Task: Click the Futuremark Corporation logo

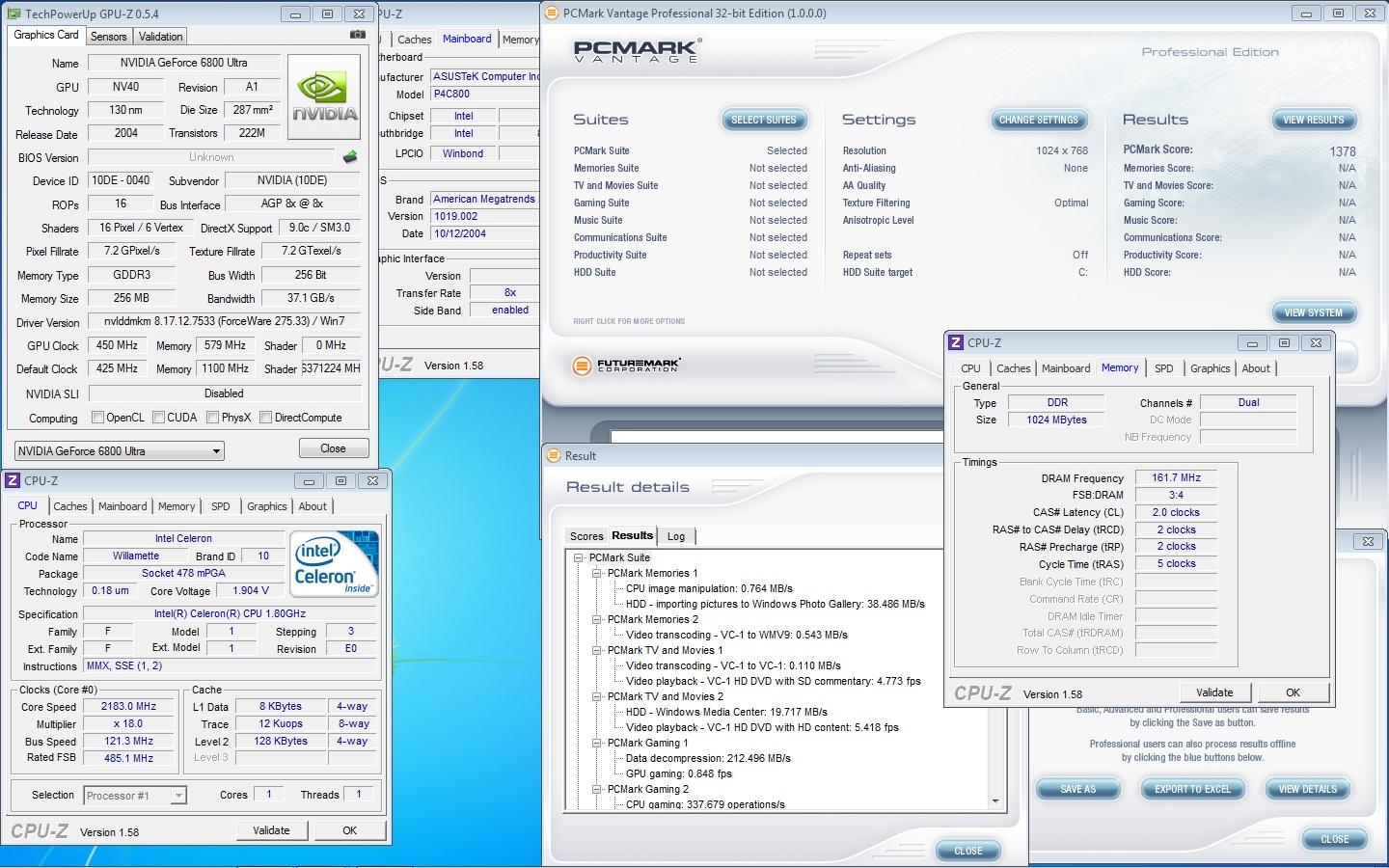Action: [x=627, y=366]
